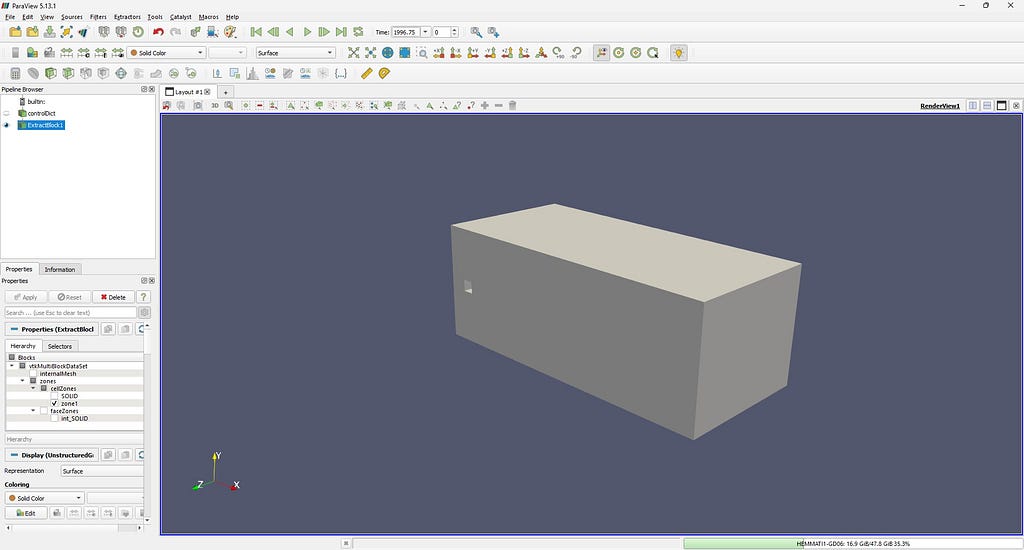Apply the Slice filter icon

coord(68,73)
